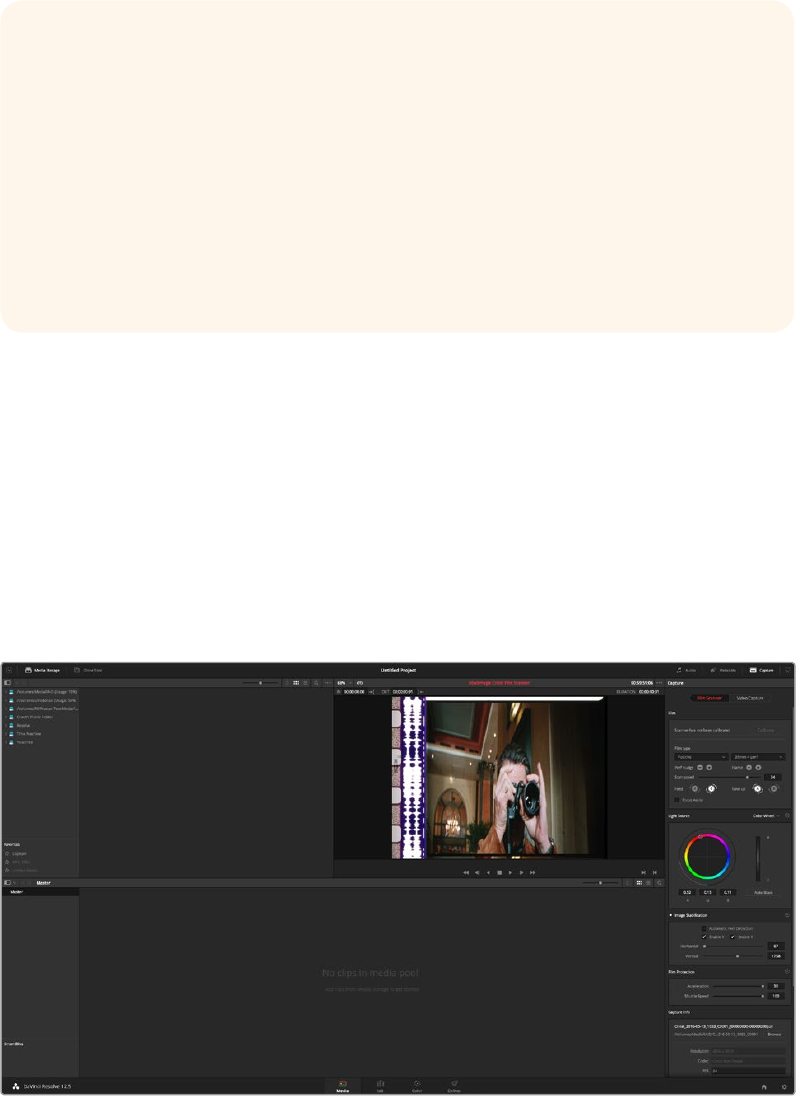Toggle the Enable X checkbox
Image resolution: width=796 pixels, height=1096 pixels.
pos(704,937)
